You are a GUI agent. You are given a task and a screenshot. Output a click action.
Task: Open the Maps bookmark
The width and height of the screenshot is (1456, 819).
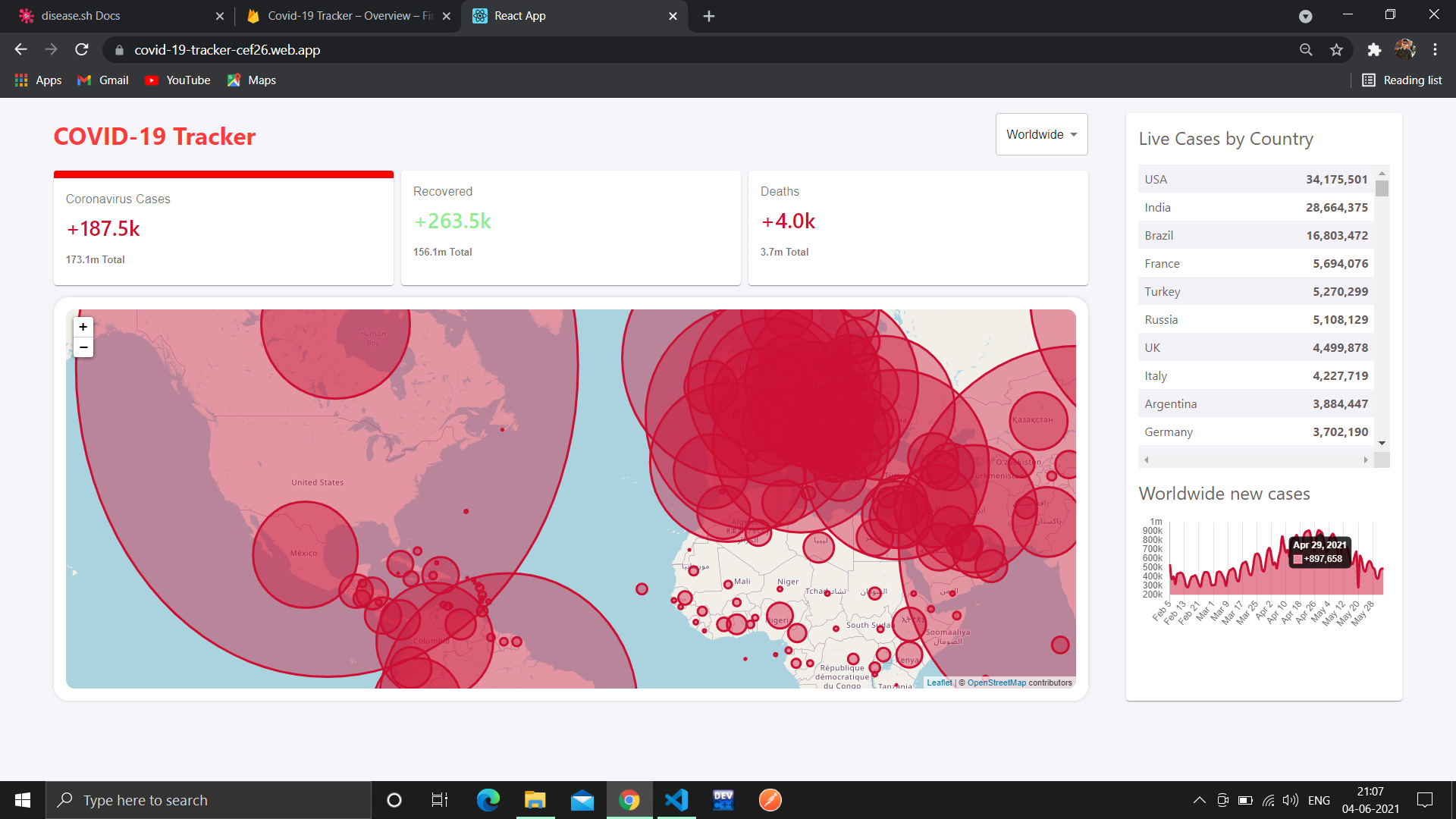click(x=251, y=80)
